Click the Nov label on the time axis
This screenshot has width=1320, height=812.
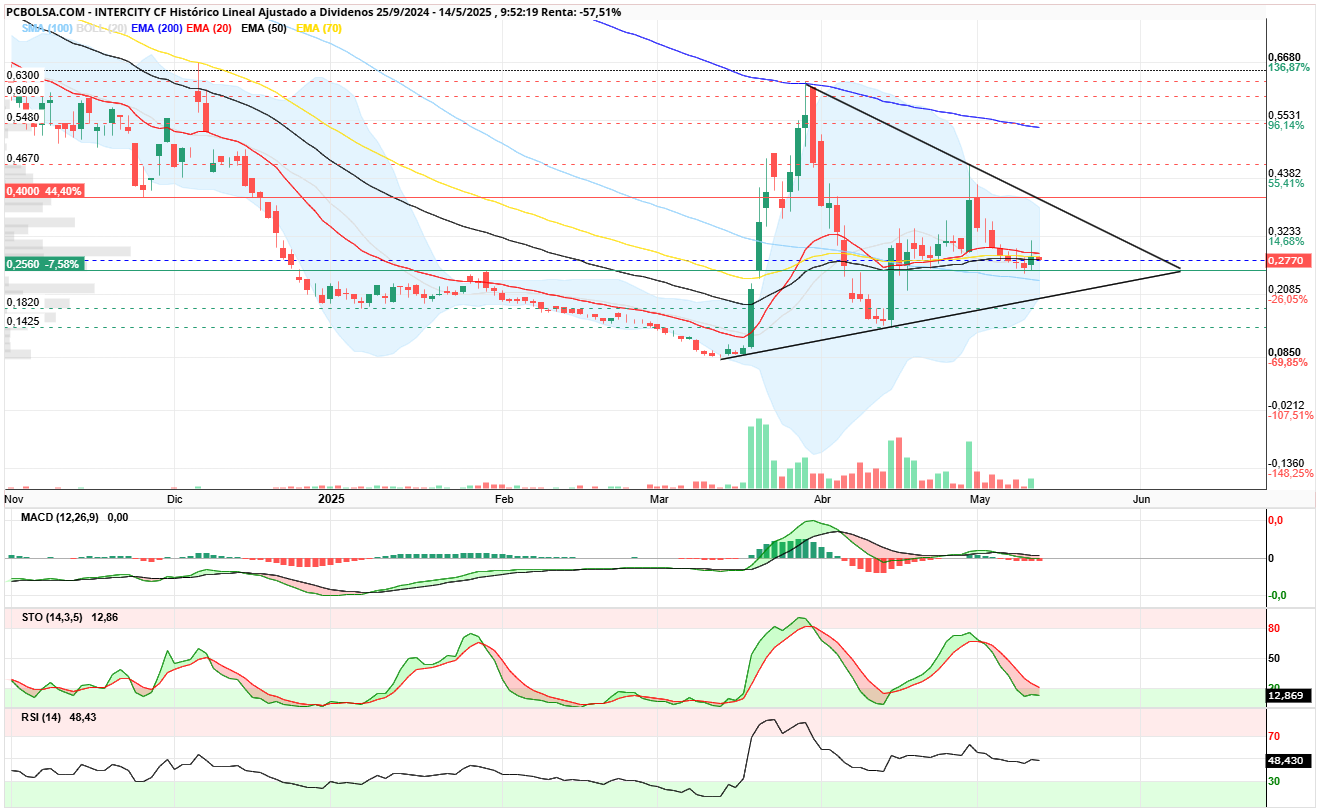tap(14, 497)
